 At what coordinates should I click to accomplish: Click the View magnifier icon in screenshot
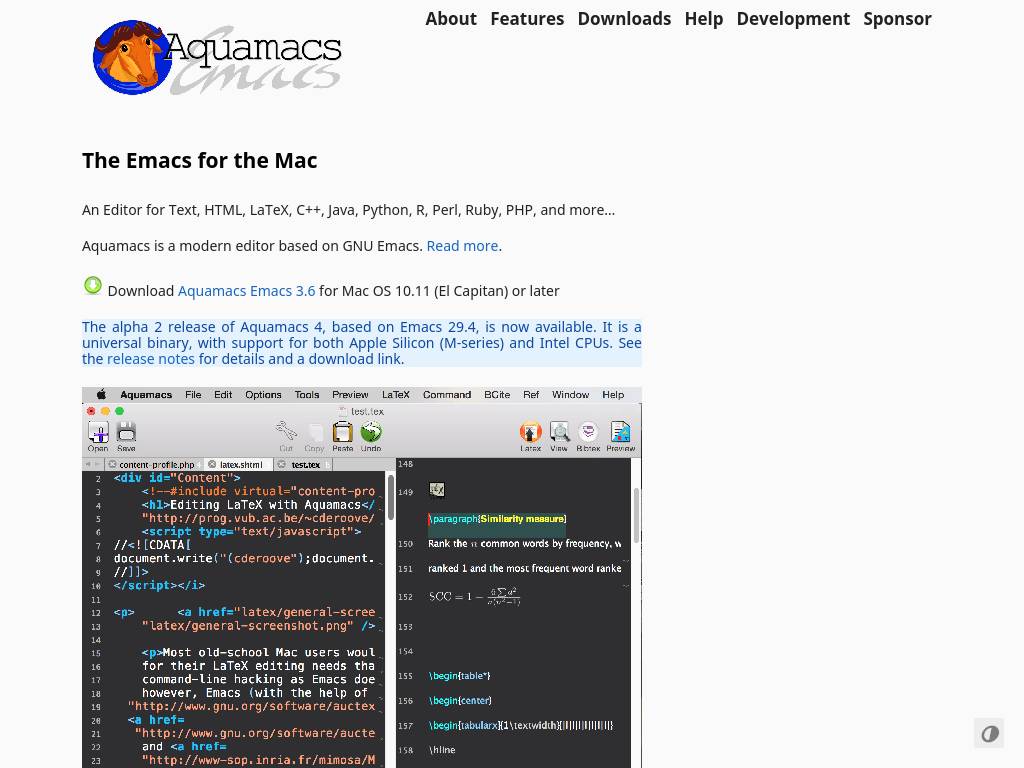pyautogui.click(x=559, y=436)
